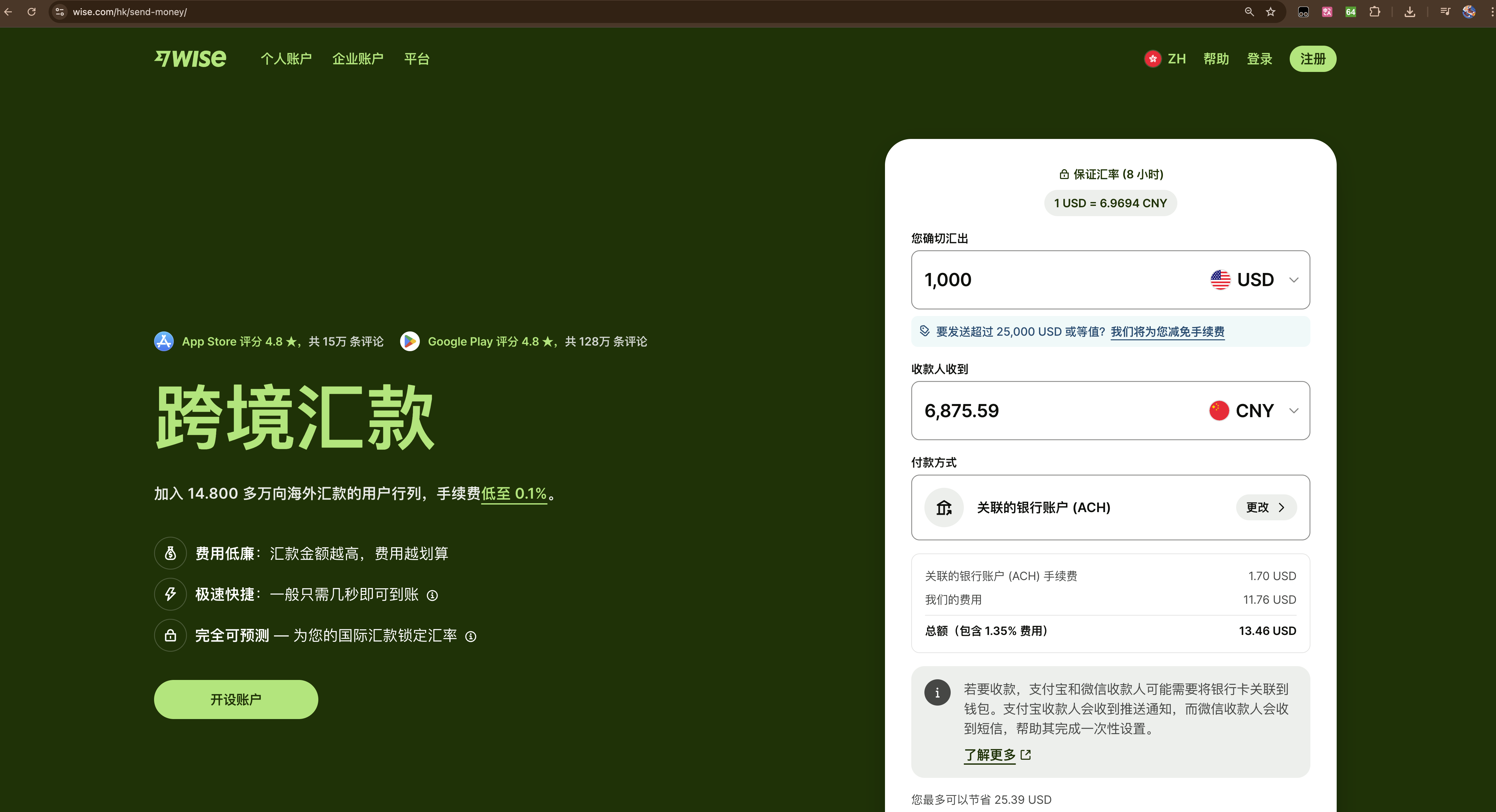
Task: Click the zoom magnifier icon in address bar
Action: point(1249,11)
